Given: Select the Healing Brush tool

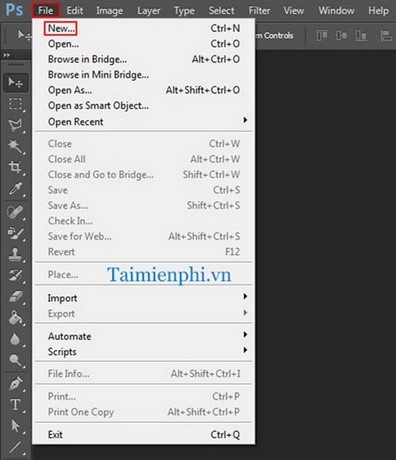Looking at the screenshot, I should click(x=15, y=212).
